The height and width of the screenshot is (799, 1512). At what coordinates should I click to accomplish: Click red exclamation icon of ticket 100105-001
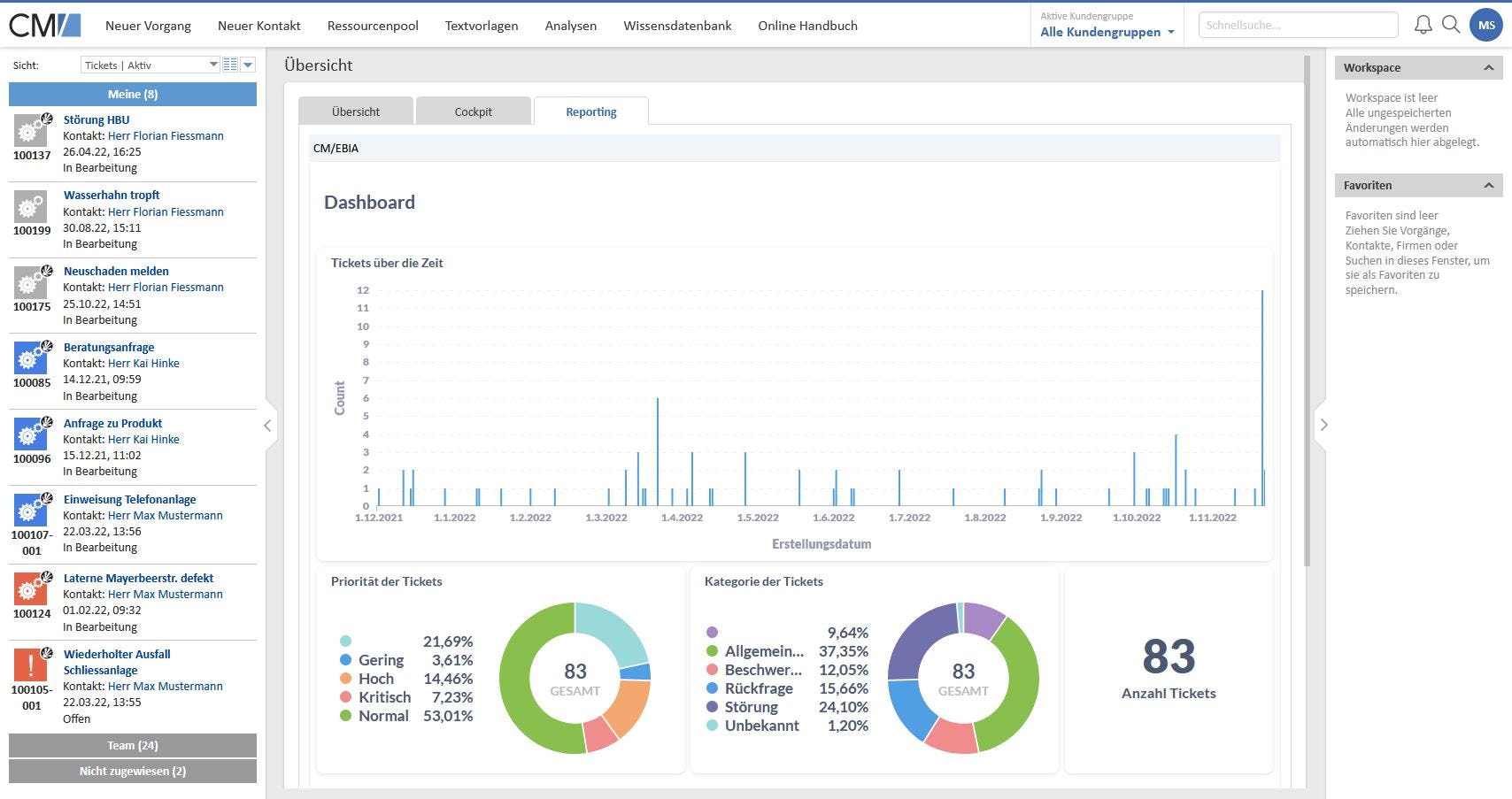(31, 665)
